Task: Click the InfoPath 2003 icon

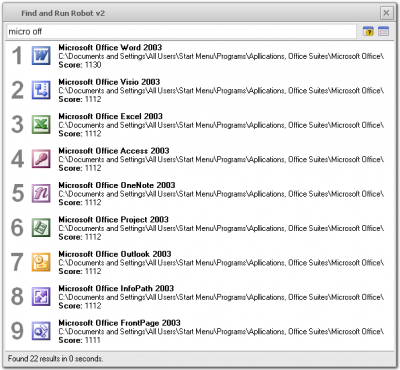Action: [x=41, y=297]
